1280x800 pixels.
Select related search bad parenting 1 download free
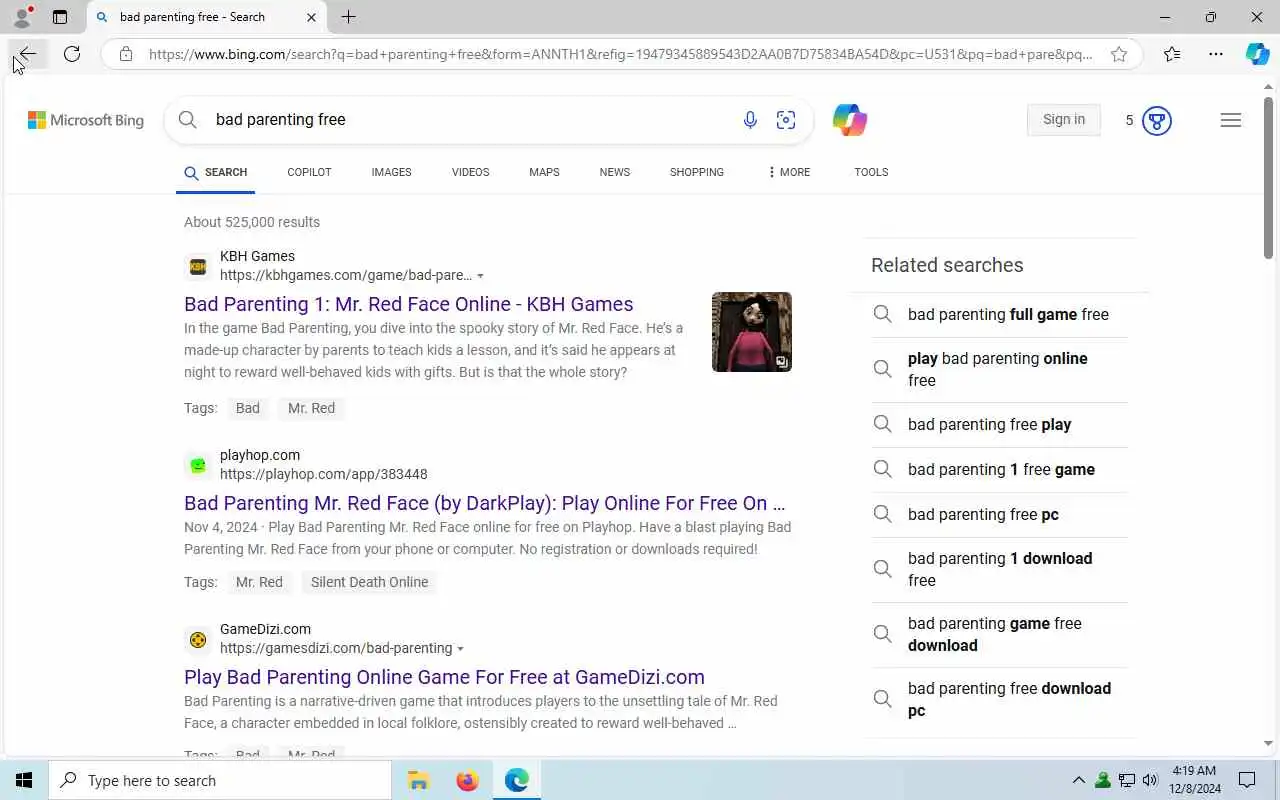coord(1000,569)
